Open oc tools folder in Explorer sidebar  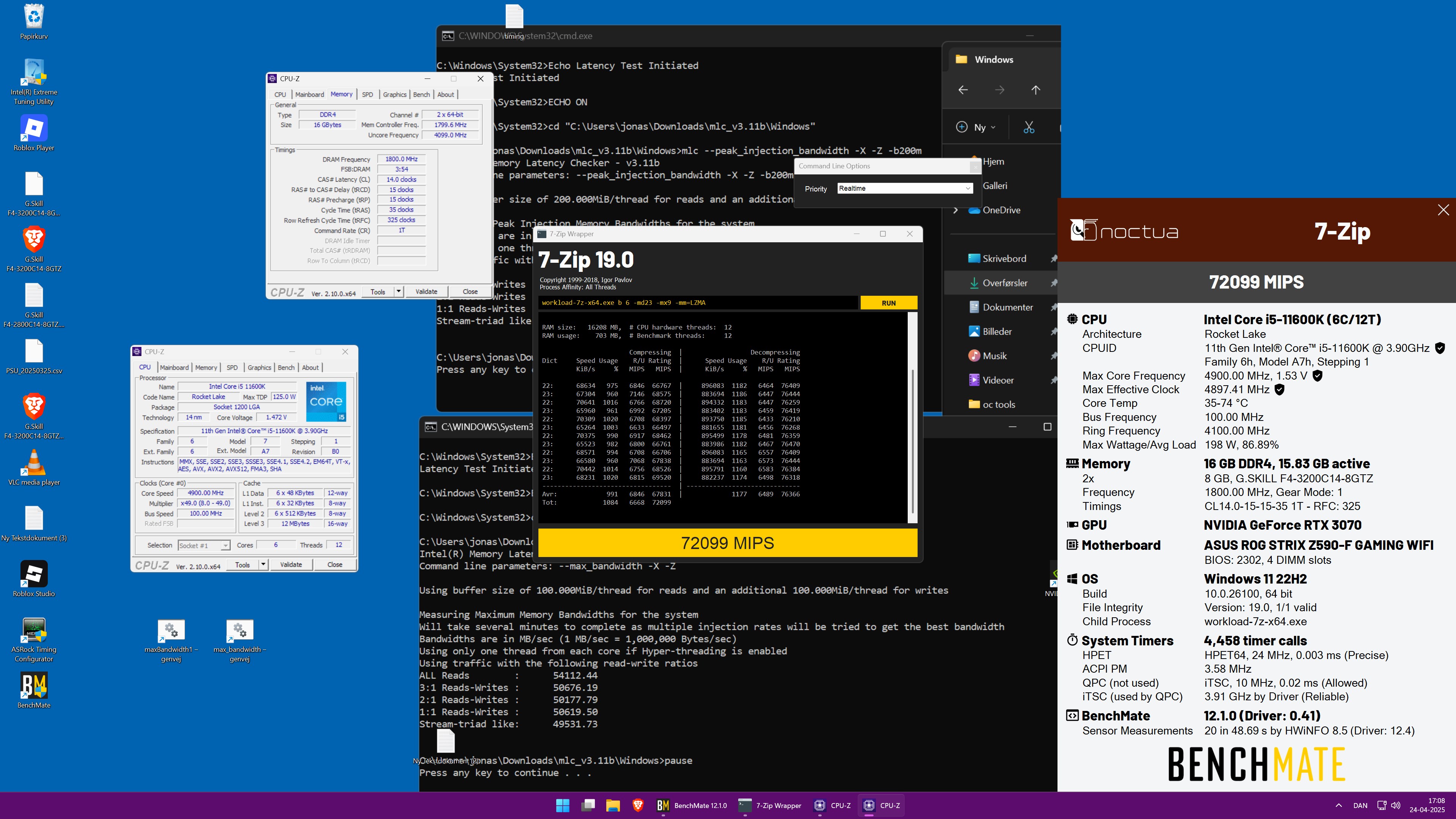point(998,404)
